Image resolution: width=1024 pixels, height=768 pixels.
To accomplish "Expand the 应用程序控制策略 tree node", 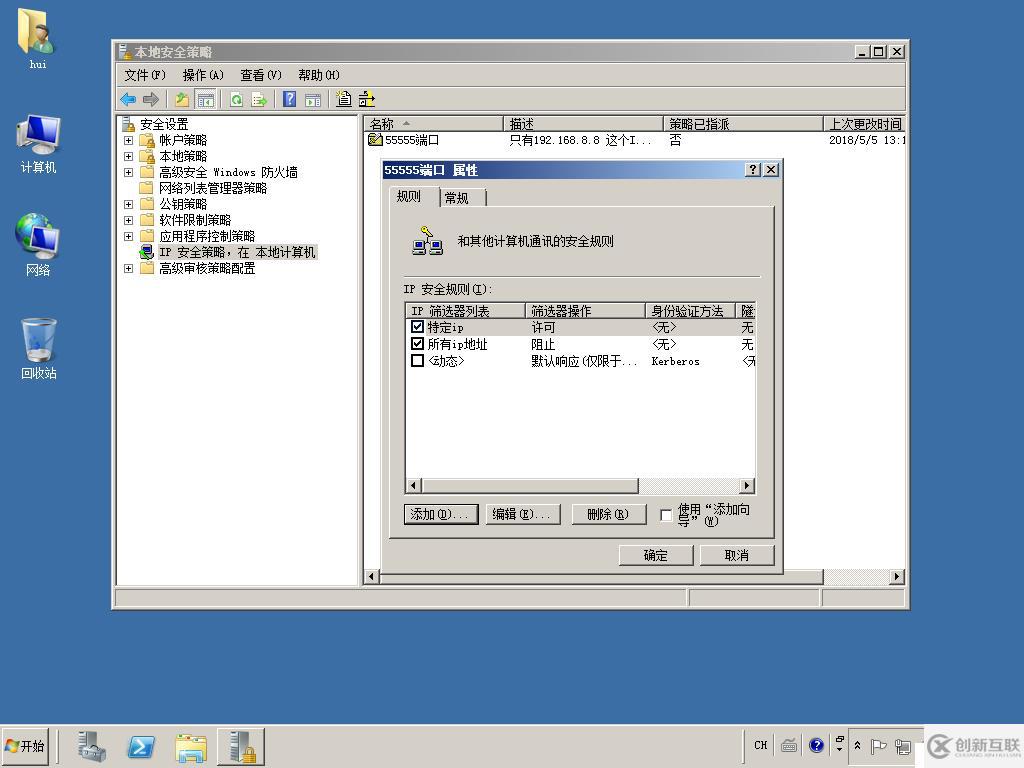I will pos(129,236).
